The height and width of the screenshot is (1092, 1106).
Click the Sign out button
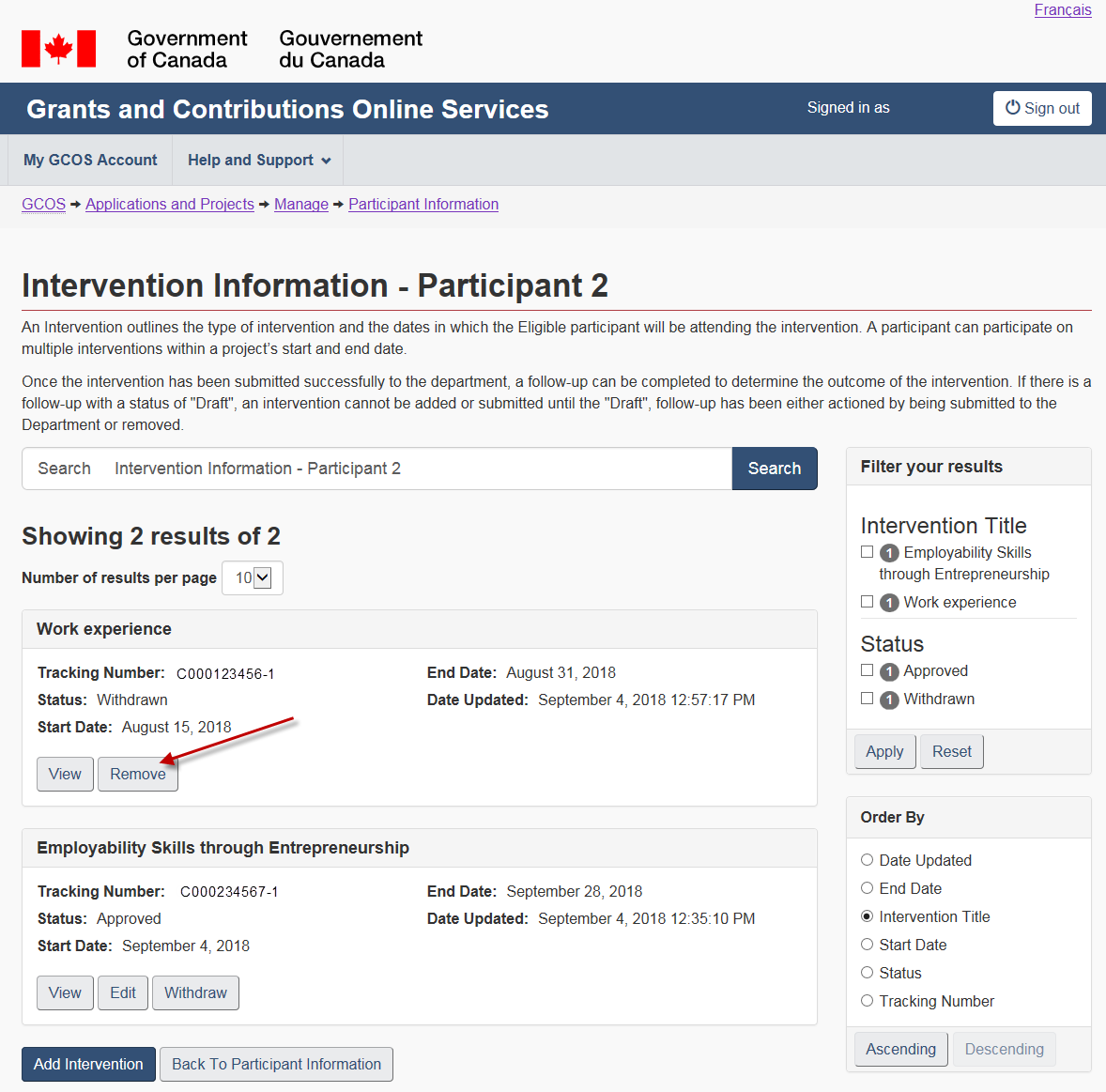(1042, 108)
